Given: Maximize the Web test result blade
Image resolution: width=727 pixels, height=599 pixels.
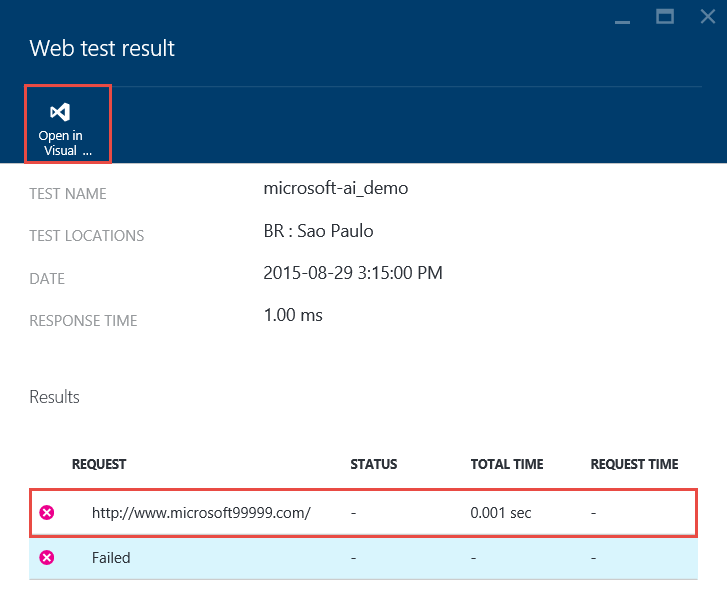Looking at the screenshot, I should coord(665,17).
